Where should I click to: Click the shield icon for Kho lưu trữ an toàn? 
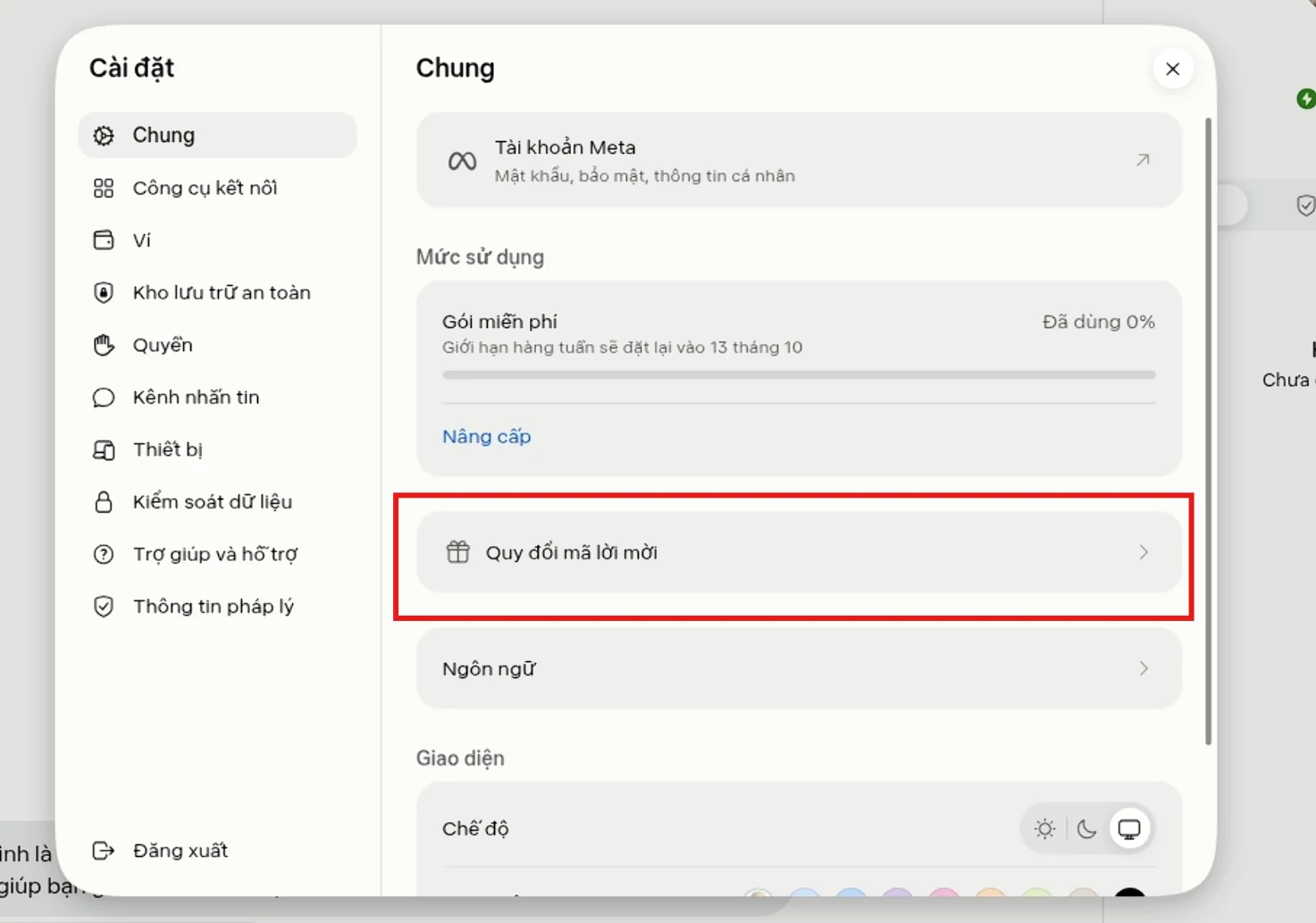pos(104,292)
